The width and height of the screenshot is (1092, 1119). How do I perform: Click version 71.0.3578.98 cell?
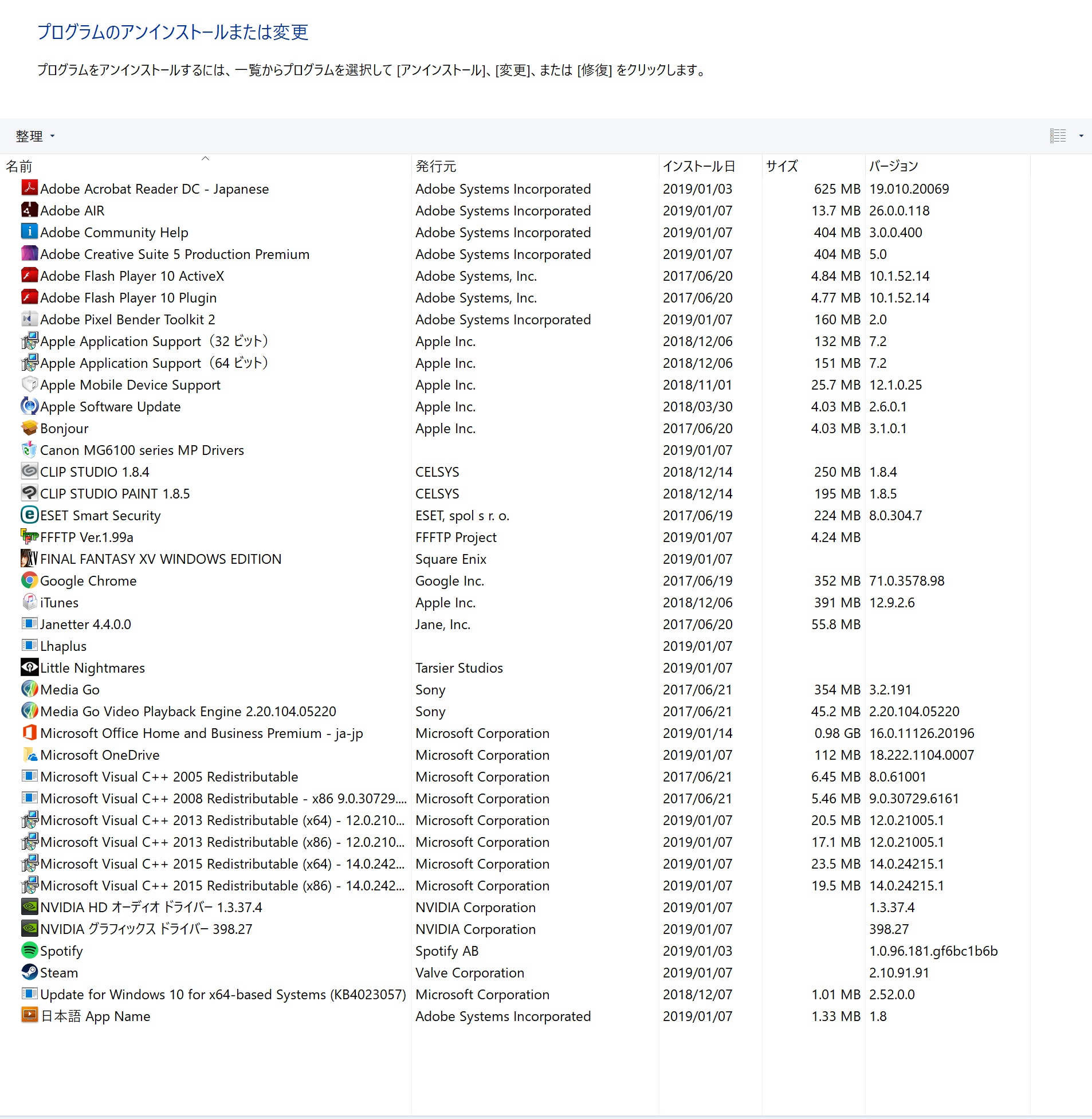point(907,580)
